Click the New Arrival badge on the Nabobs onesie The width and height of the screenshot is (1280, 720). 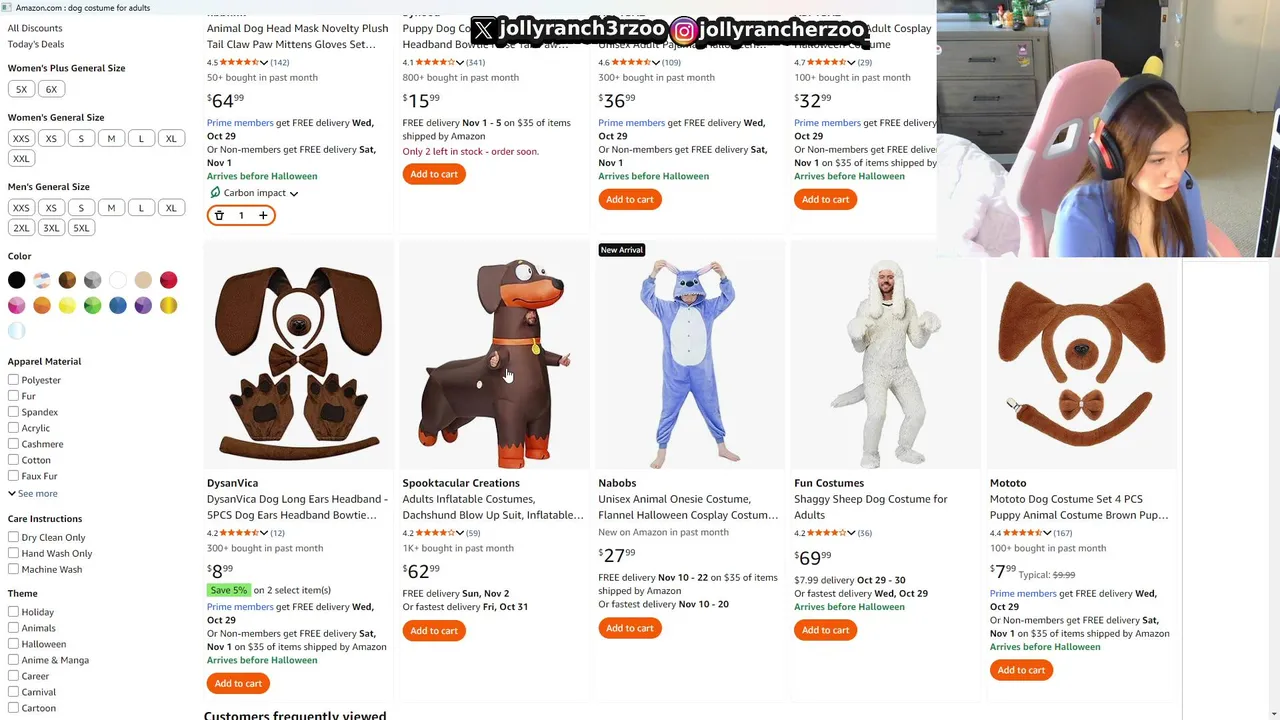[x=622, y=250]
